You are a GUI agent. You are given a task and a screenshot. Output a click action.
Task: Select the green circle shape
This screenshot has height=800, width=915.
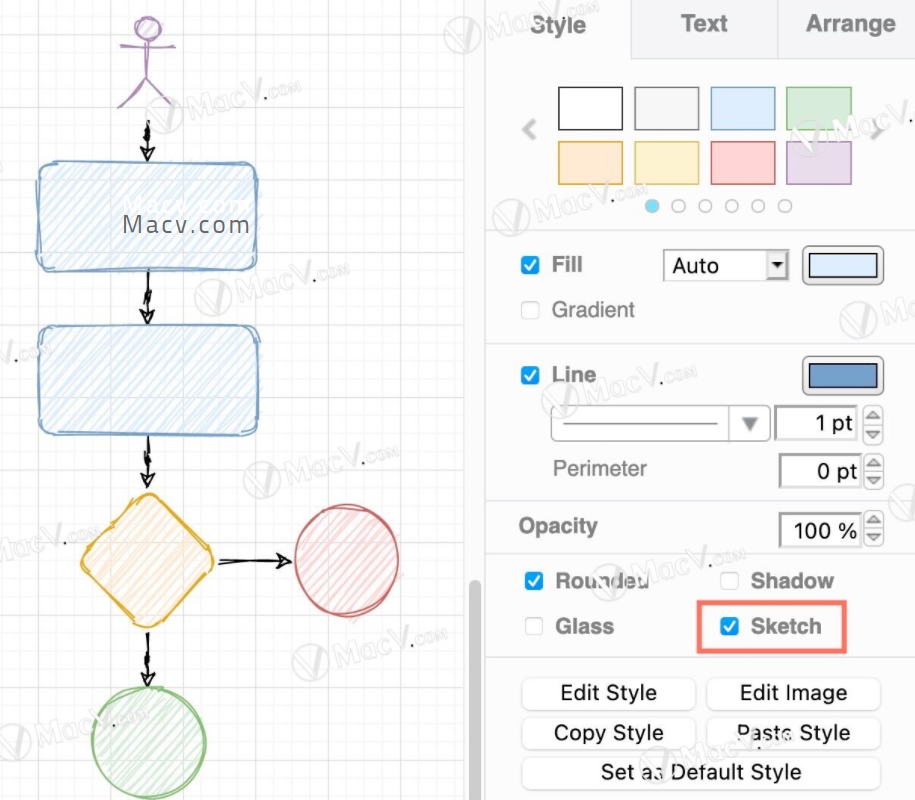pos(149,742)
